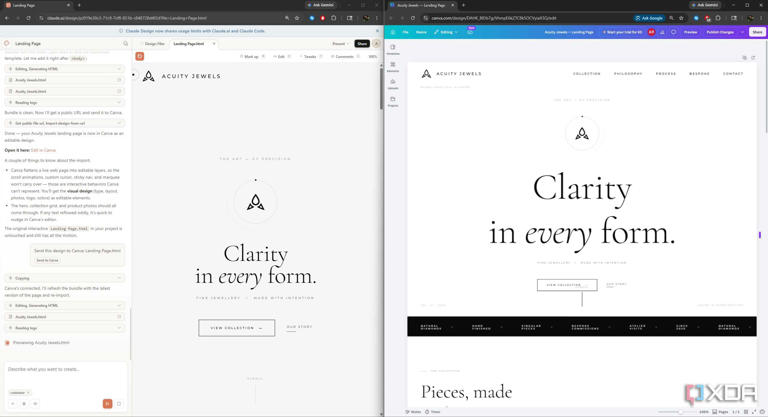Open the Projects panel in Canva sidebar
The height and width of the screenshot is (417, 768).
393,101
